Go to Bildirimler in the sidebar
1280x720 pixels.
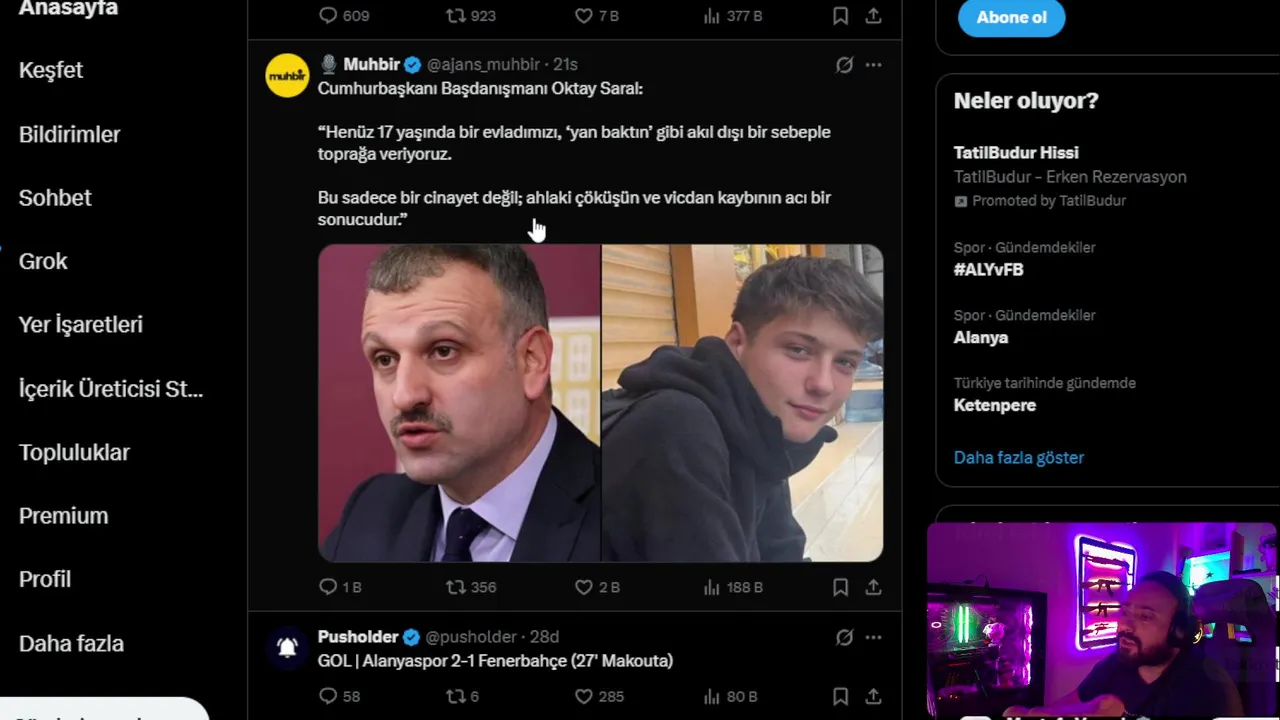[69, 134]
